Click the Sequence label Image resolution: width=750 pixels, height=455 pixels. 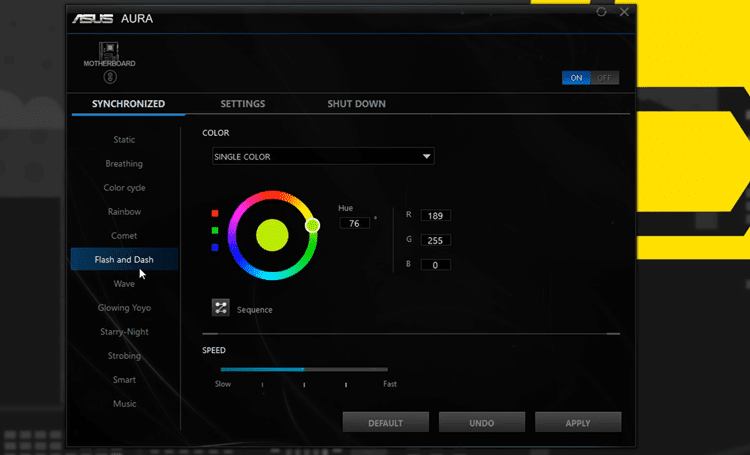click(254, 310)
